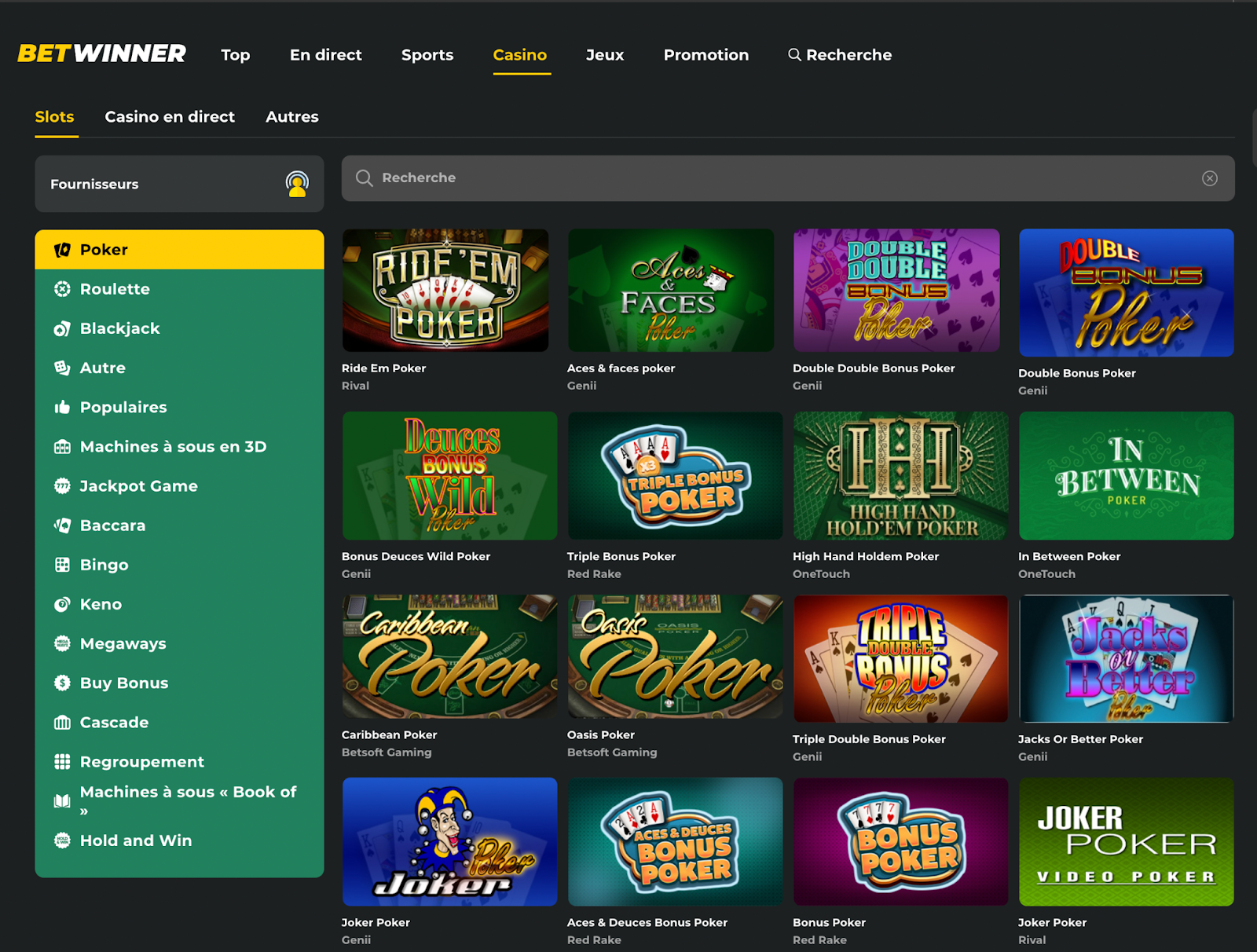Select Blackjack category label

[x=119, y=328]
